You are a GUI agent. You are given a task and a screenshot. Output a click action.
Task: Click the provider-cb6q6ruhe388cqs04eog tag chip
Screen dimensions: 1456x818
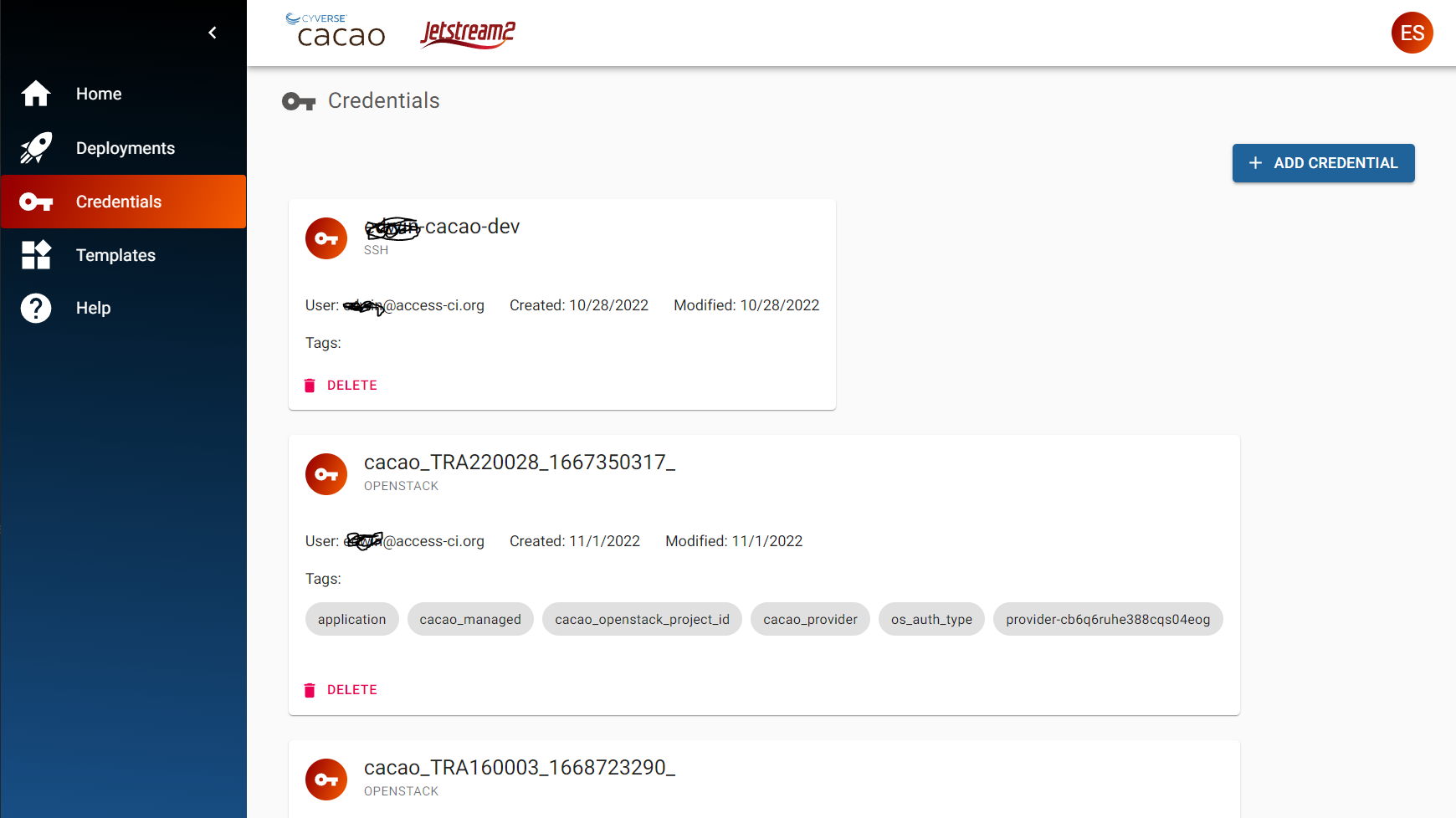pos(1107,619)
